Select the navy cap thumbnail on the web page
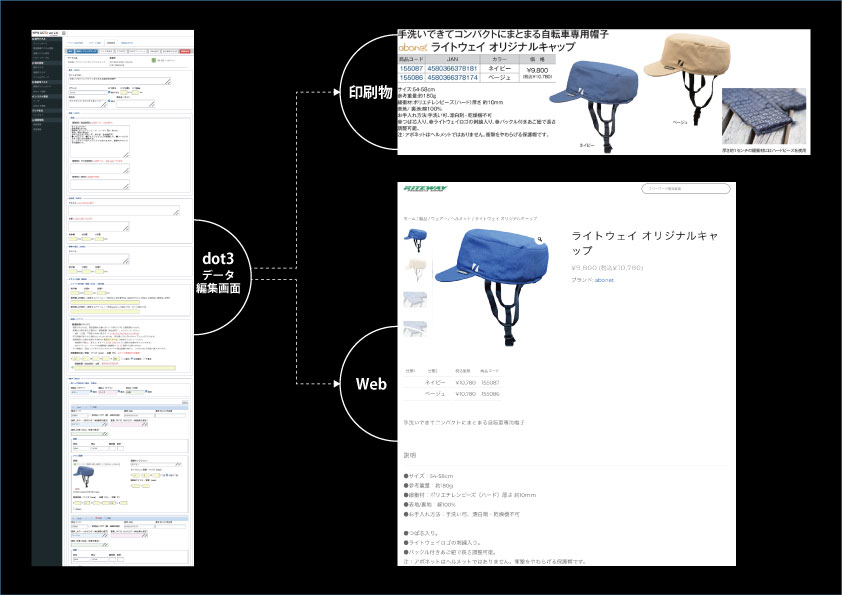 click(x=415, y=240)
